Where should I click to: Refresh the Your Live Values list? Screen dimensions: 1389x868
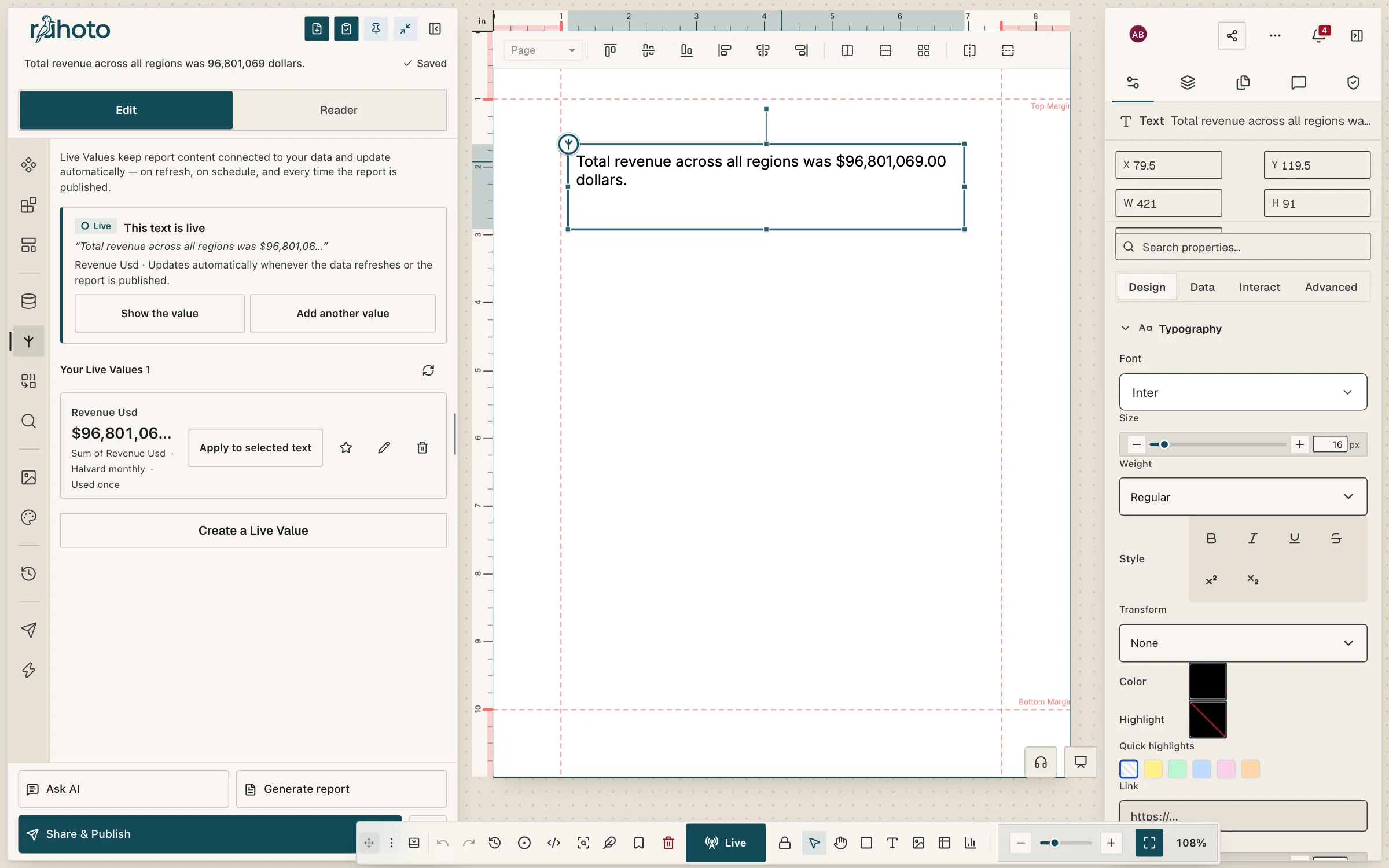(428, 370)
